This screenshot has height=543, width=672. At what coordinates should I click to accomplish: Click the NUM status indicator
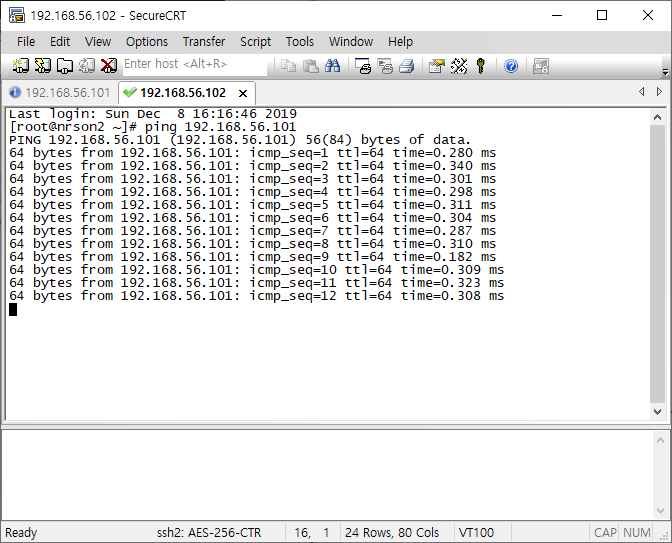[x=636, y=533]
